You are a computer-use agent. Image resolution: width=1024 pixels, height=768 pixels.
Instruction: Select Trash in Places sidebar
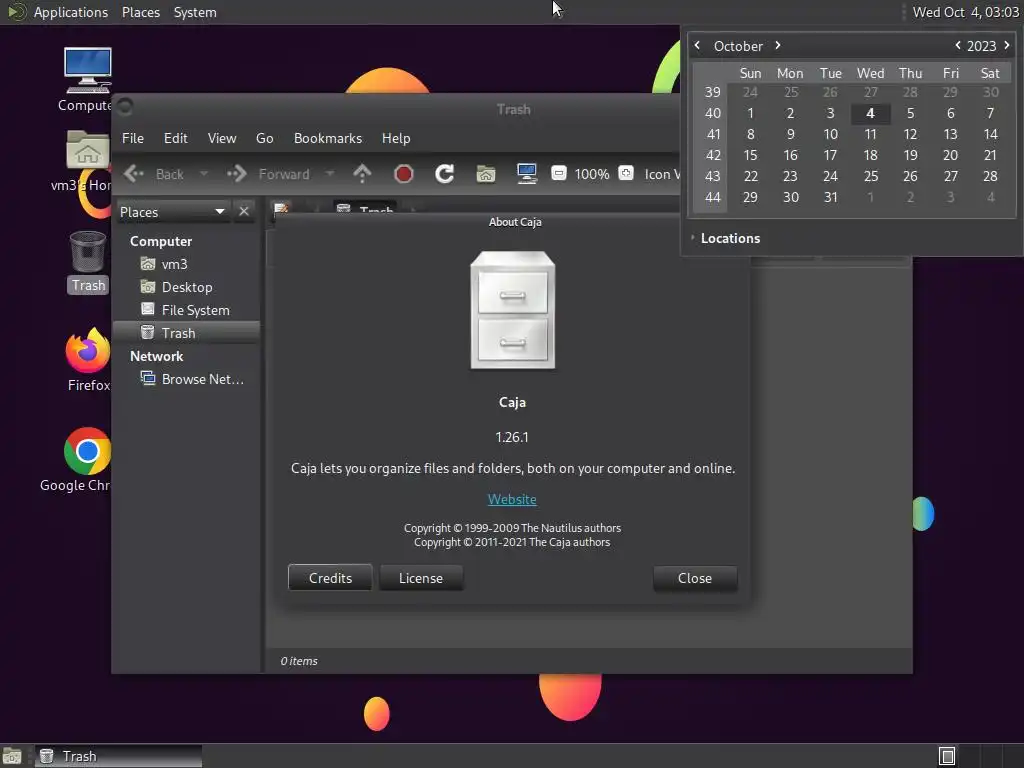point(186,333)
